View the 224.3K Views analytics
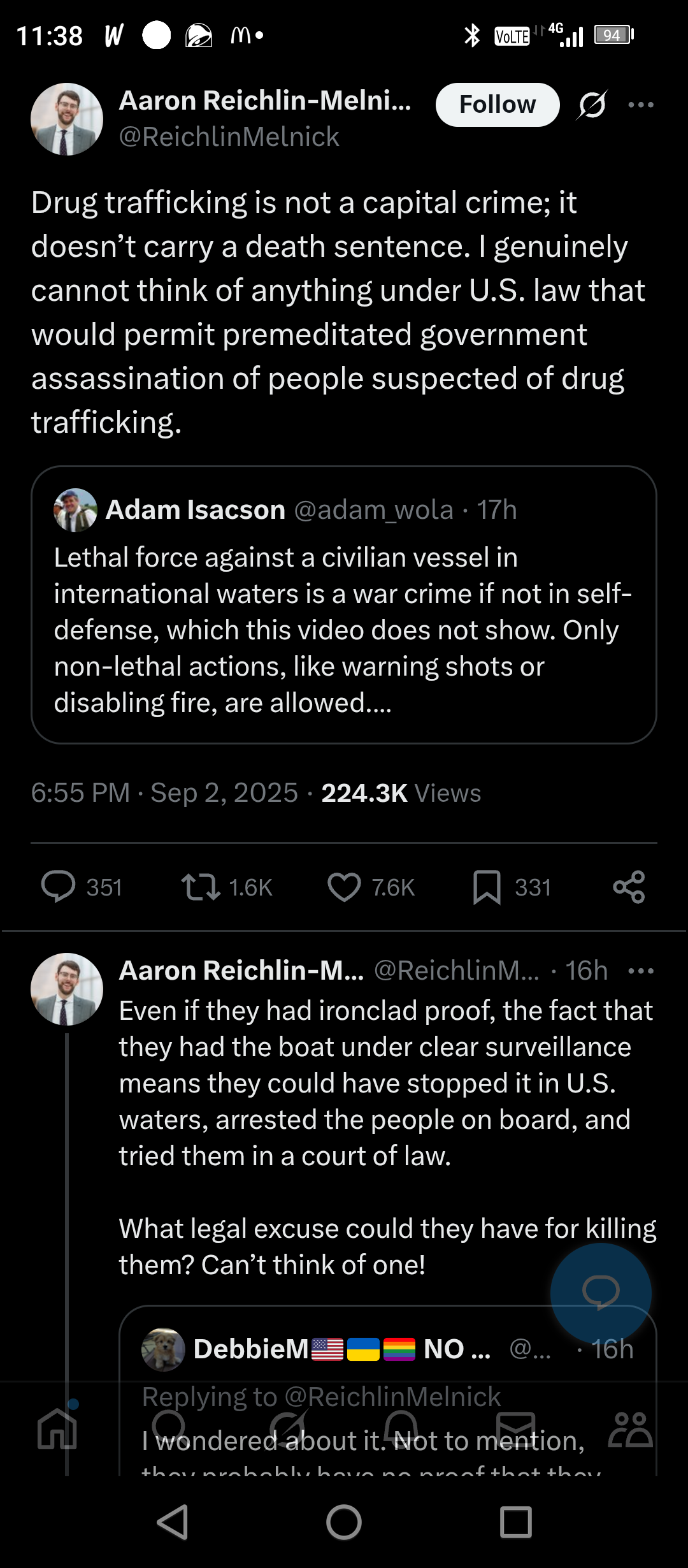Screen dimensions: 688x1568 tap(401, 793)
